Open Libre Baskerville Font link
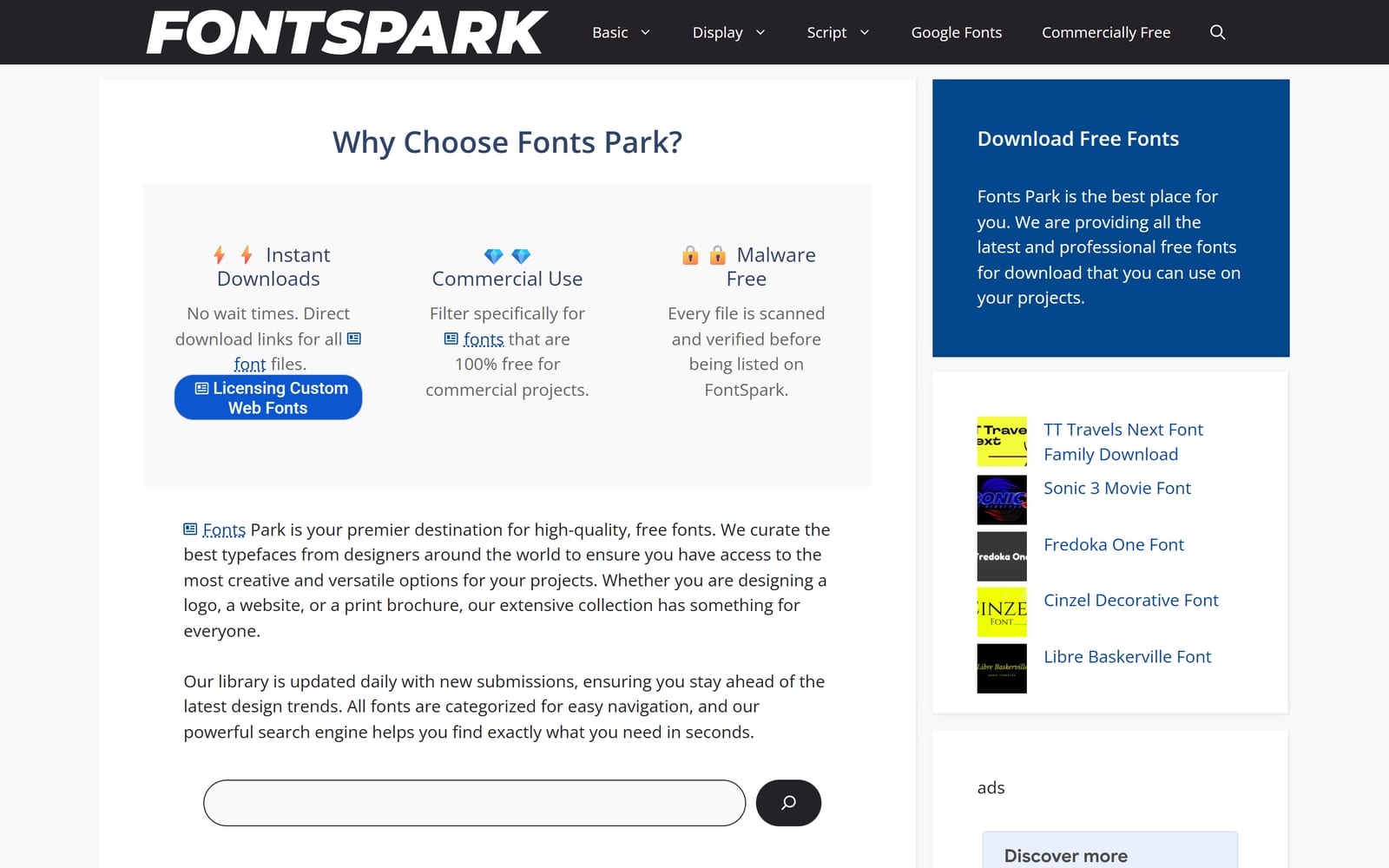The image size is (1389, 868). point(1128,656)
